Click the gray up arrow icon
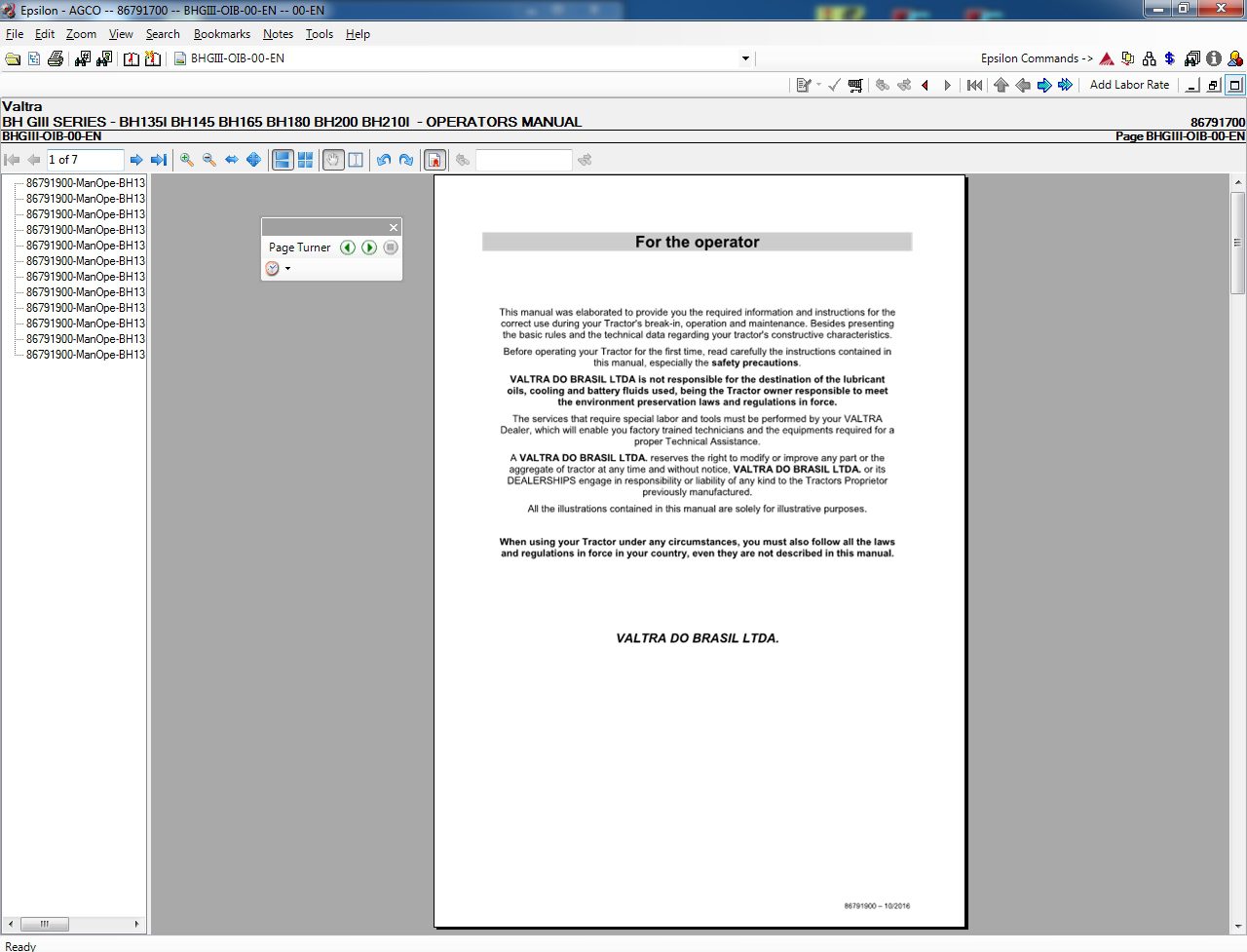1247x952 pixels. coord(1001,85)
